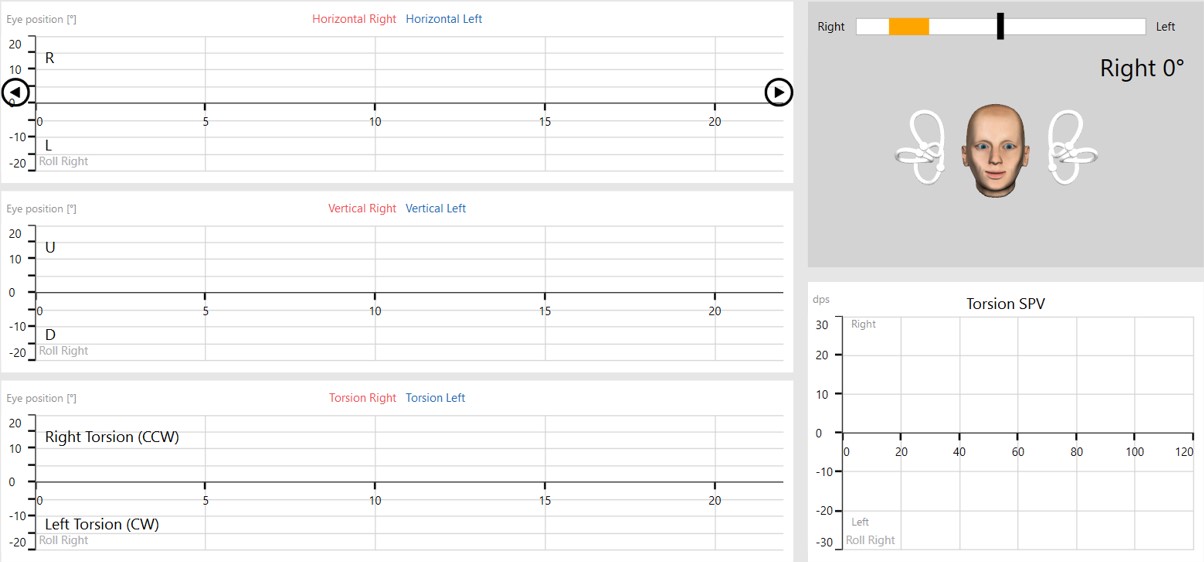1204x562 pixels.
Task: Click the Right Torsion (CCW) label
Action: (112, 437)
